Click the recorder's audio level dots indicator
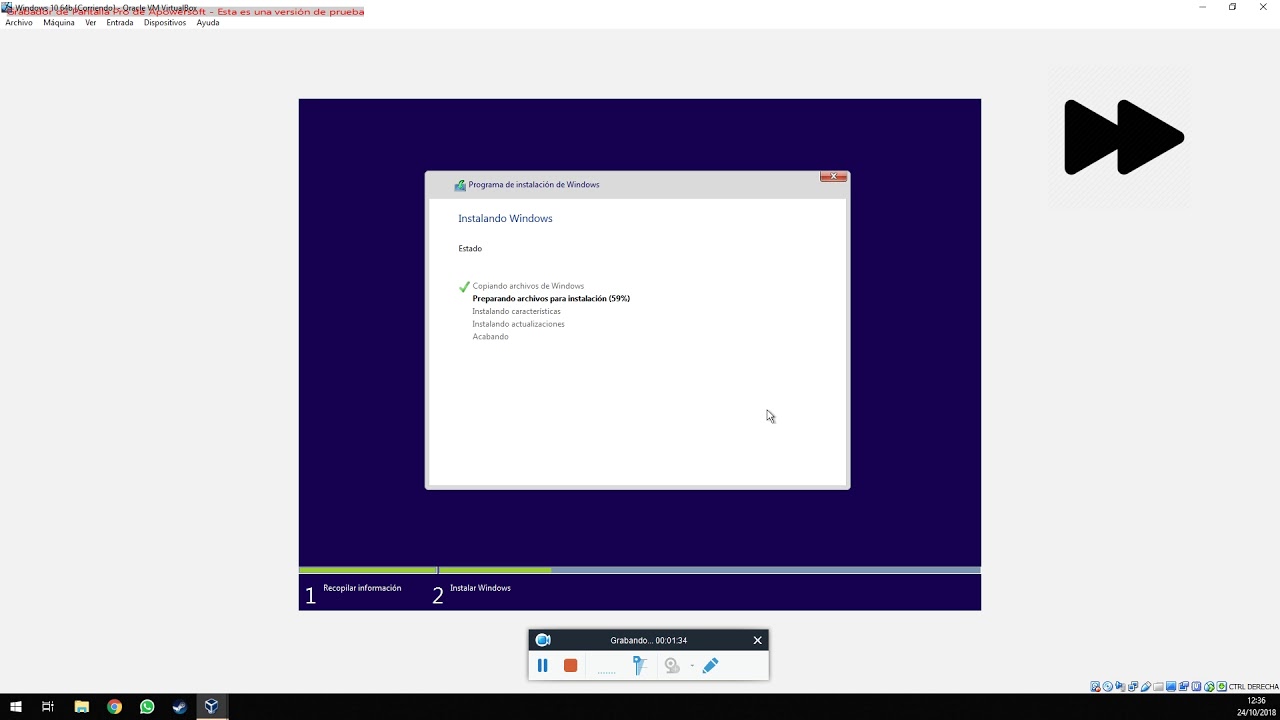Viewport: 1280px width, 720px height. point(606,672)
